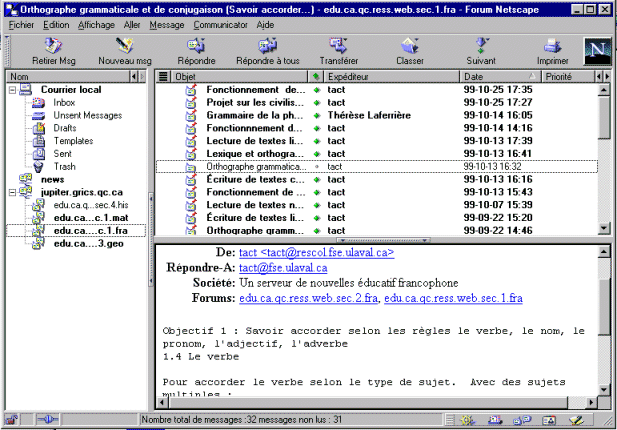This screenshot has height=430, width=617.
Task: Click message list scroll down arrow
Action: click(604, 228)
